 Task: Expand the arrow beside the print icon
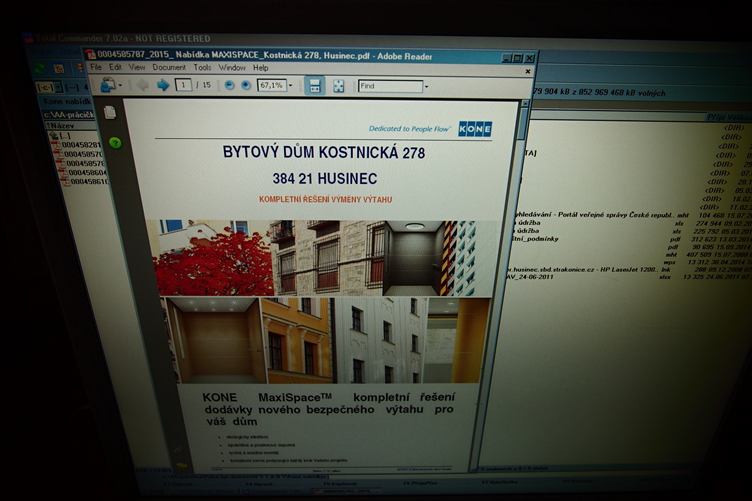(x=120, y=86)
